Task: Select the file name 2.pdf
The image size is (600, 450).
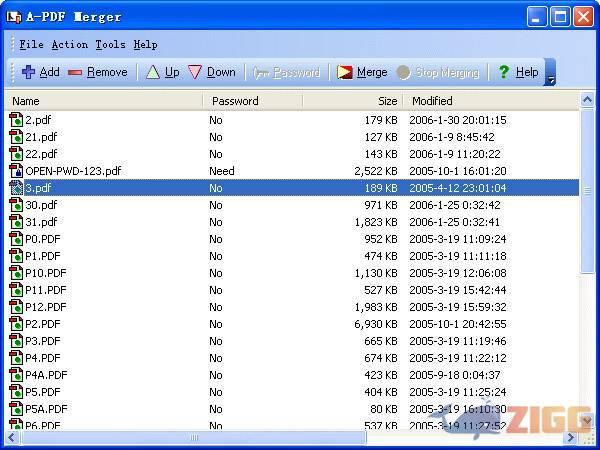Action: 38,120
